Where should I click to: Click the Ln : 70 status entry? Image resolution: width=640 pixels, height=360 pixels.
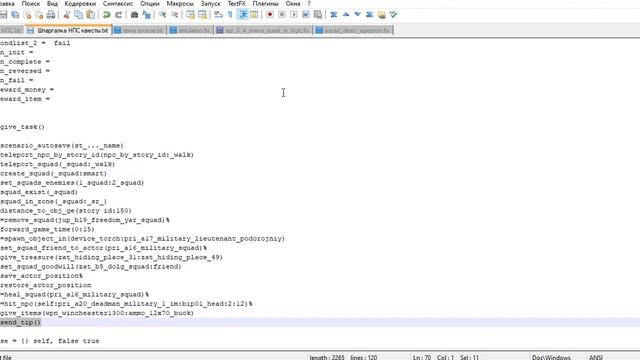[422, 357]
